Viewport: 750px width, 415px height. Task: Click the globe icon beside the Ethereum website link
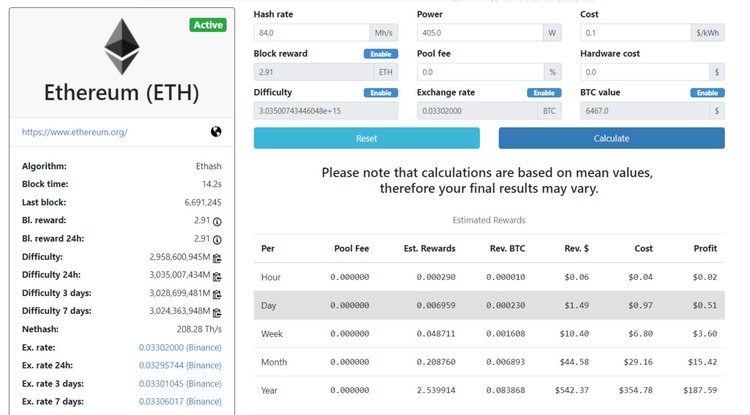click(215, 131)
